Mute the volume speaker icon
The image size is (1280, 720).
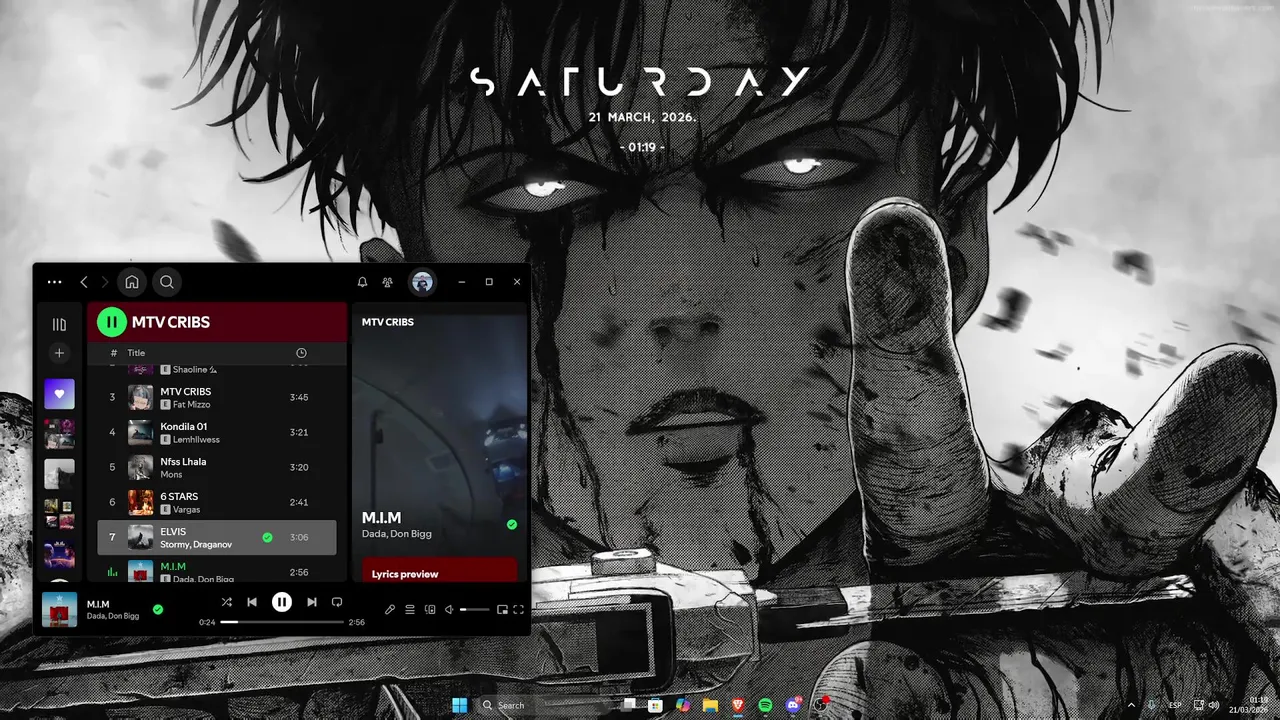pyautogui.click(x=450, y=609)
